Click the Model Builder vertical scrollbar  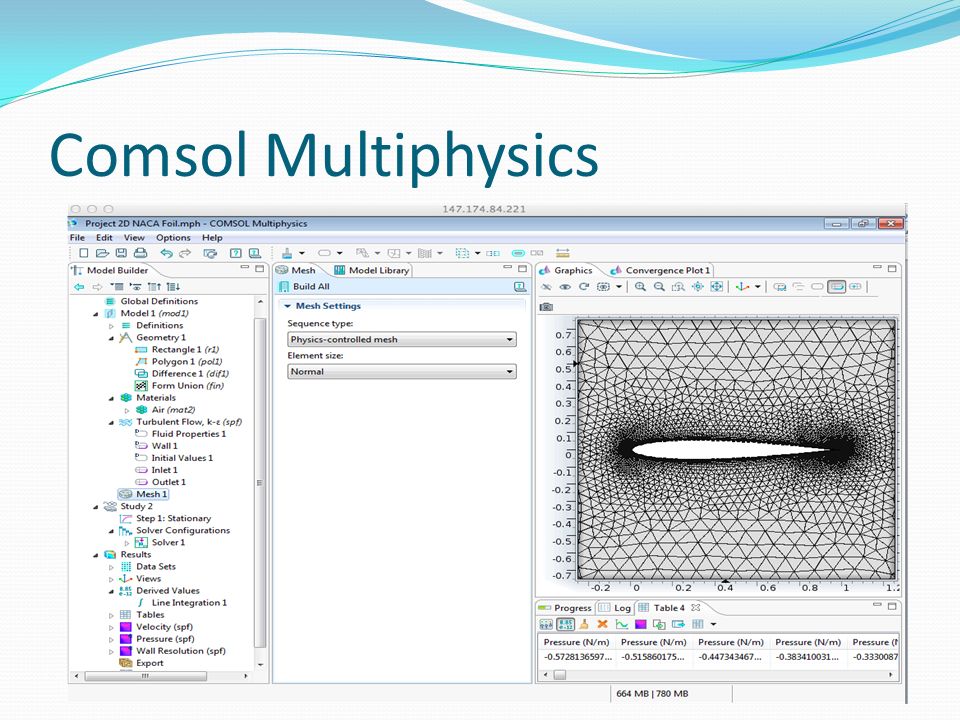tap(260, 481)
